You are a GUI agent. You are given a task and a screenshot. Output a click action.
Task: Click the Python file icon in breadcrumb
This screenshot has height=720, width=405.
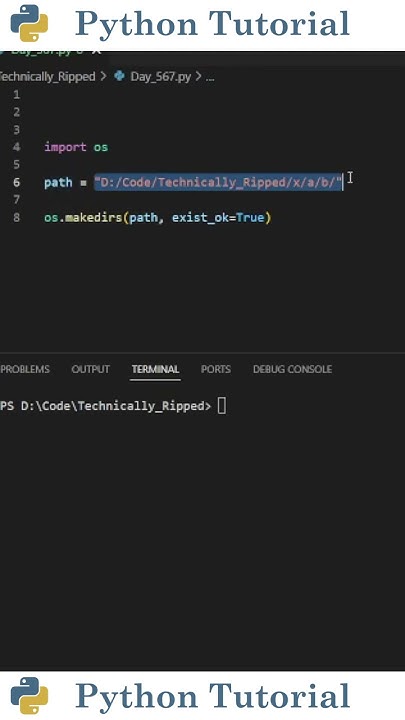(120, 76)
